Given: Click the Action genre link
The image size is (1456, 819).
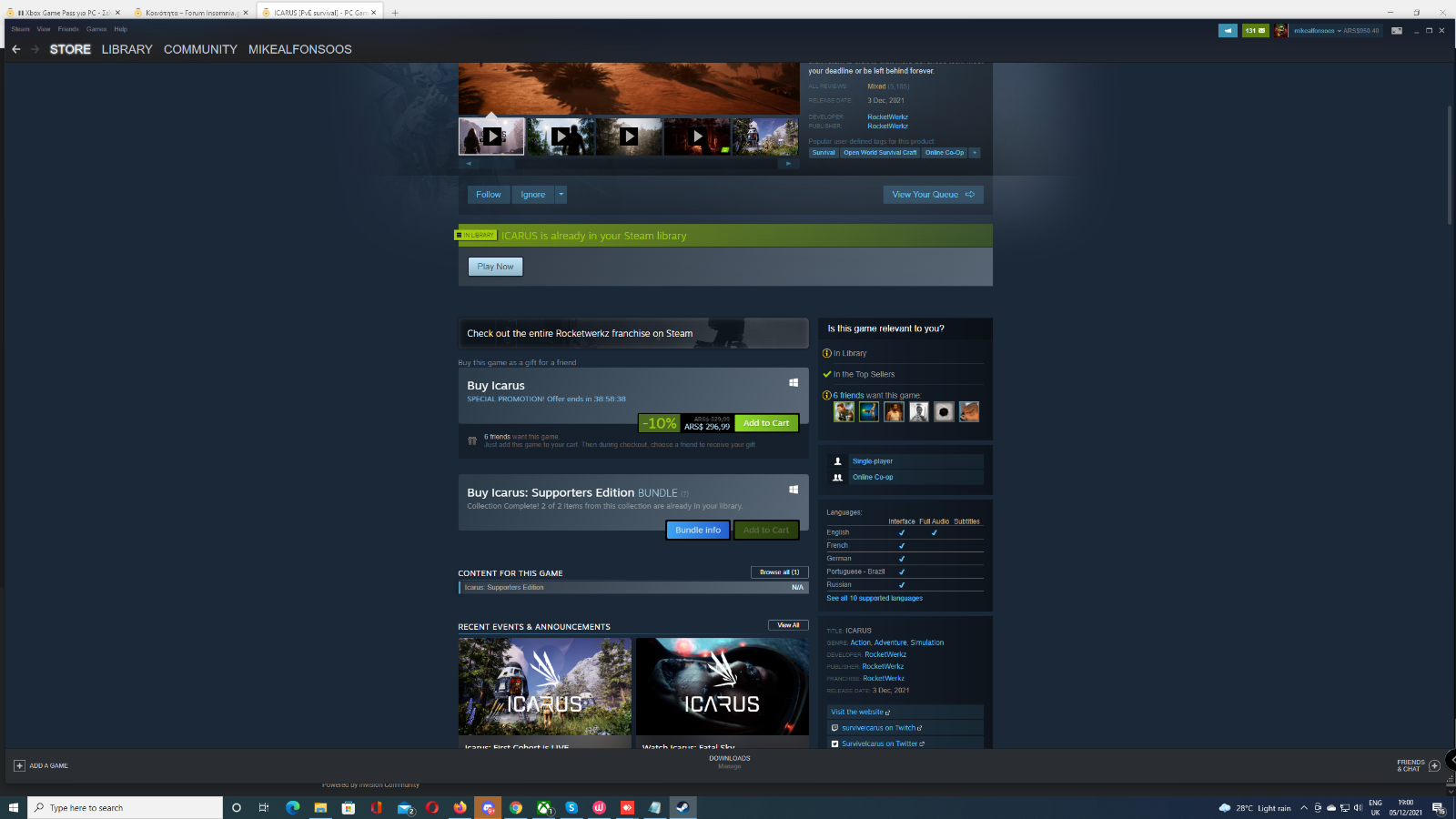Looking at the screenshot, I should 860,642.
